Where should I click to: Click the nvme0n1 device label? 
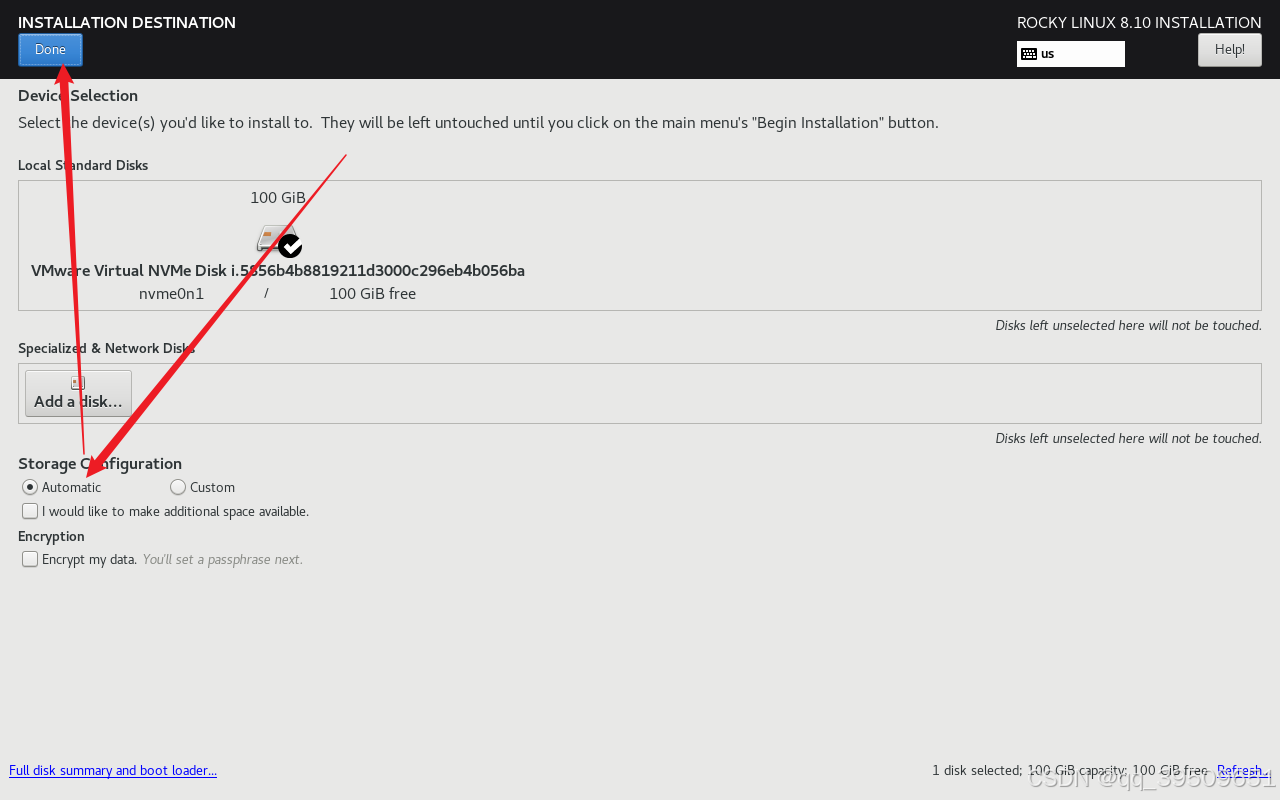pyautogui.click(x=171, y=294)
